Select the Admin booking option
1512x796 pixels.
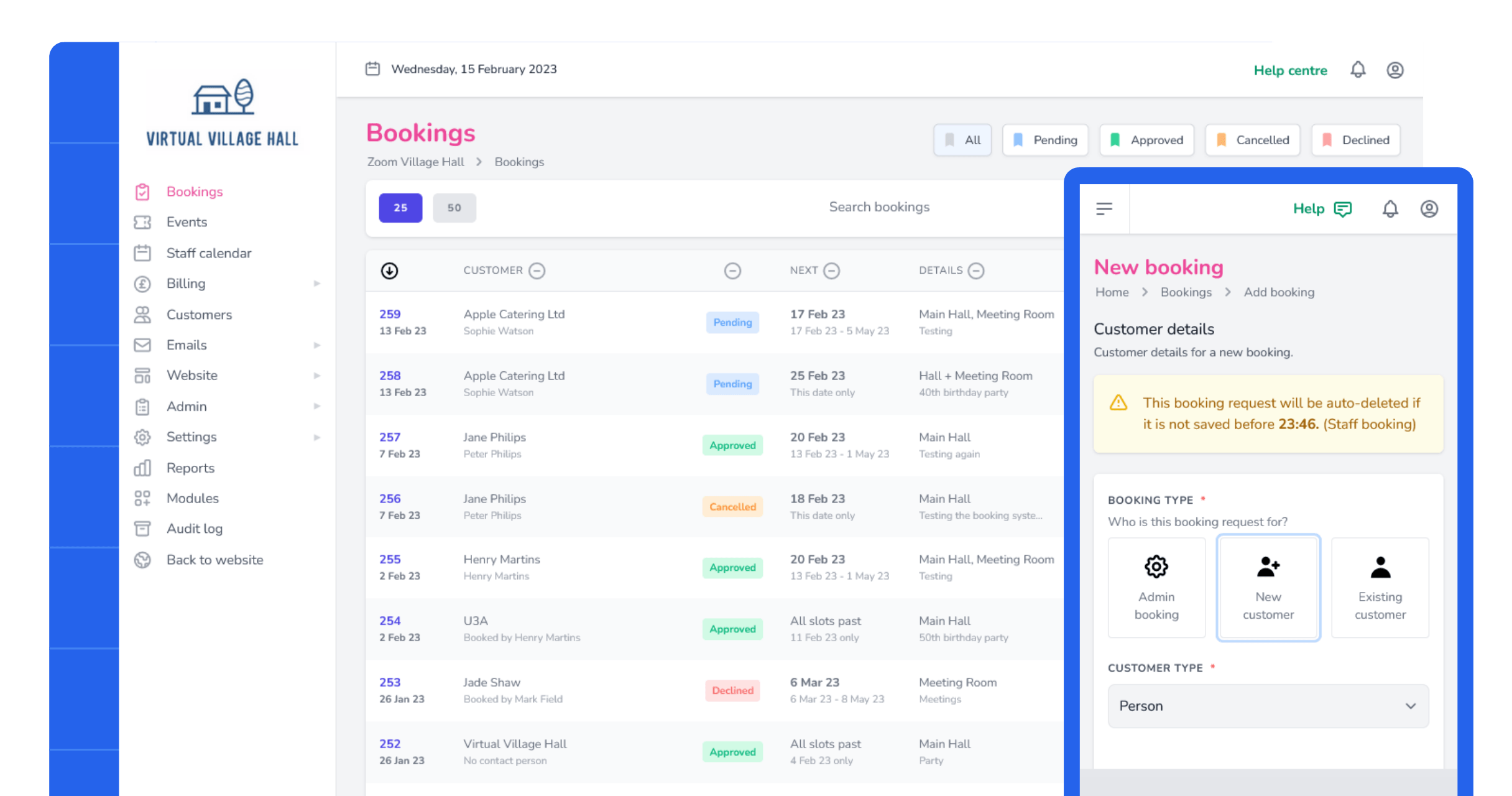coord(1156,587)
